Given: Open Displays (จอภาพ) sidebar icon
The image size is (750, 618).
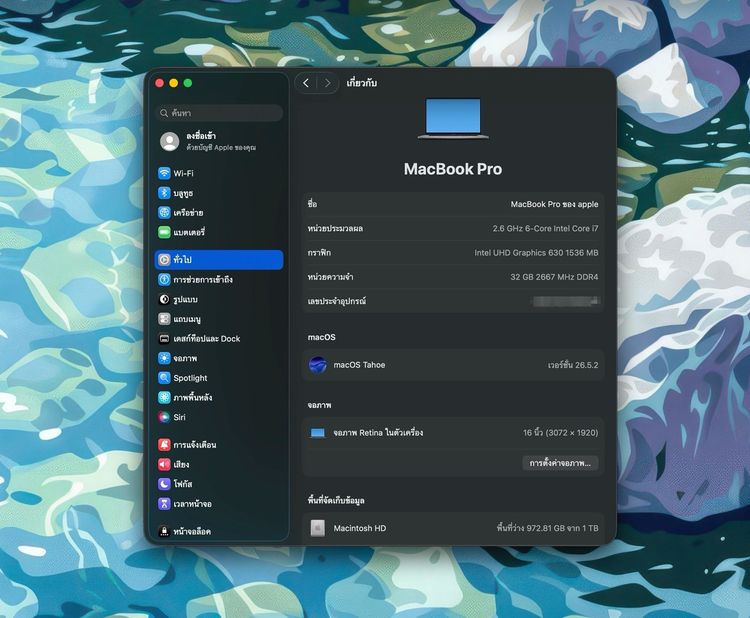Looking at the screenshot, I should 164,358.
